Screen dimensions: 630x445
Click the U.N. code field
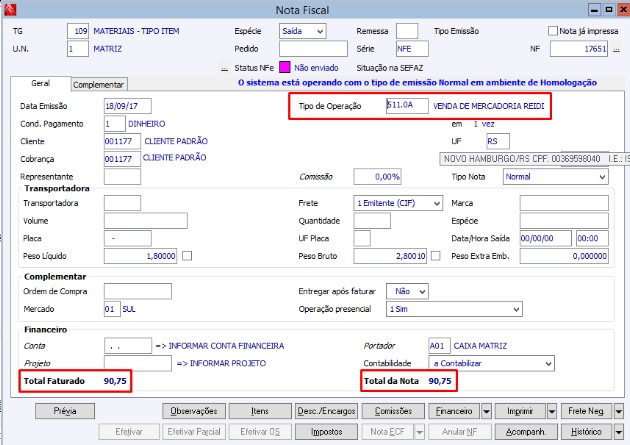(x=78, y=49)
